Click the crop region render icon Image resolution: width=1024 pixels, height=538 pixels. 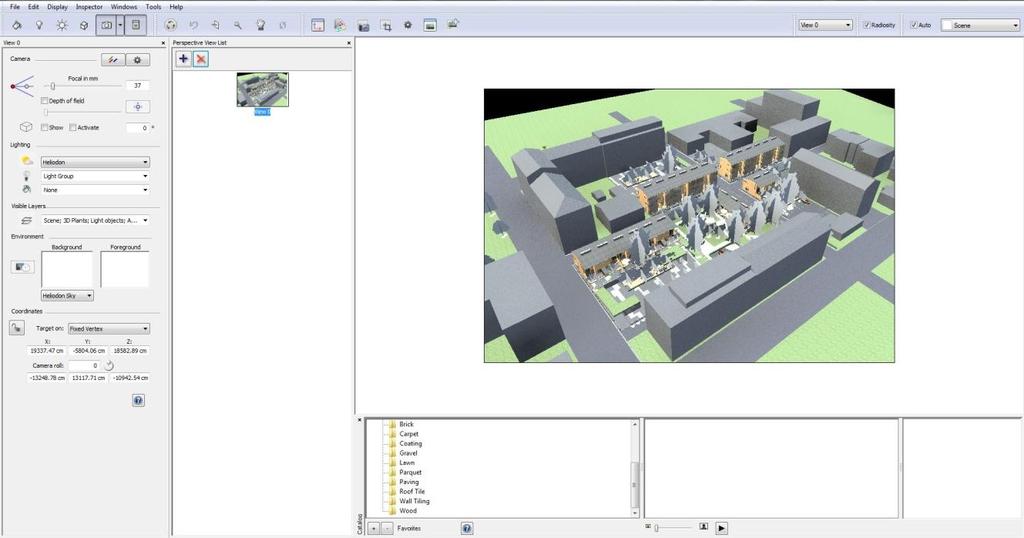[387, 25]
